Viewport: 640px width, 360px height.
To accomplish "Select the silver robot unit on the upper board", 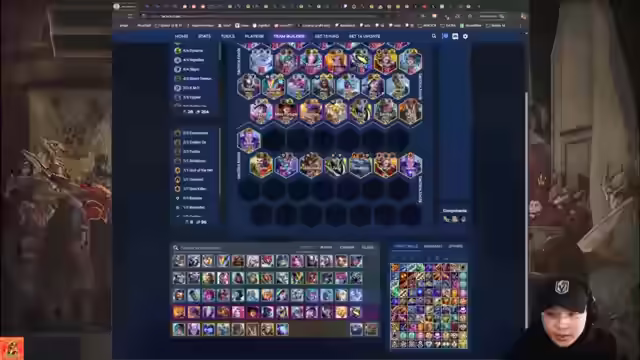I will click(261, 62).
